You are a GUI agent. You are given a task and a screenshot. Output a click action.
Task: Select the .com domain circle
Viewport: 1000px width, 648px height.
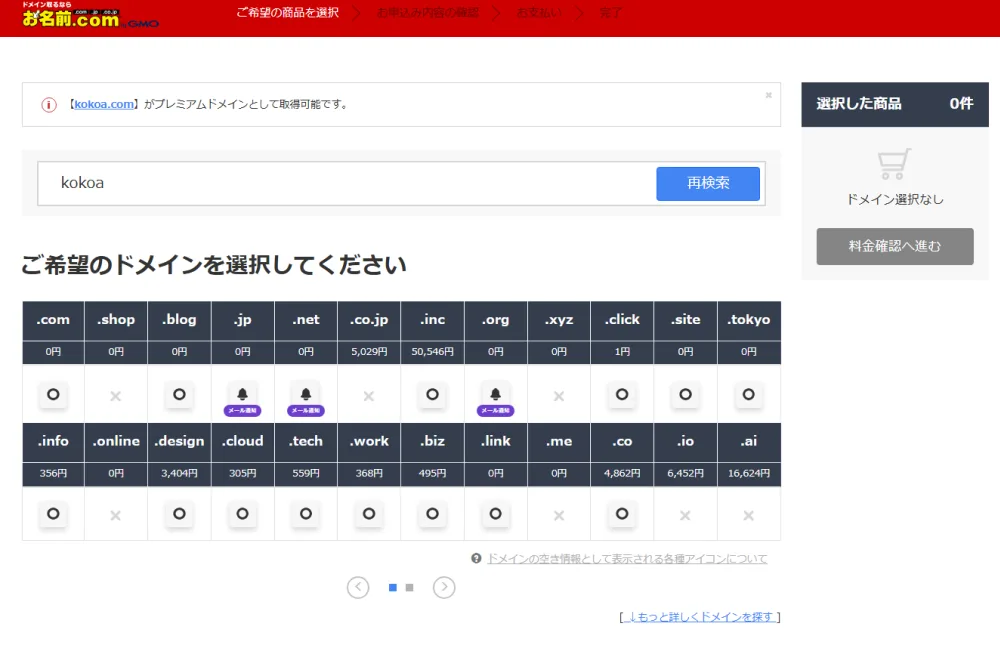(x=53, y=394)
